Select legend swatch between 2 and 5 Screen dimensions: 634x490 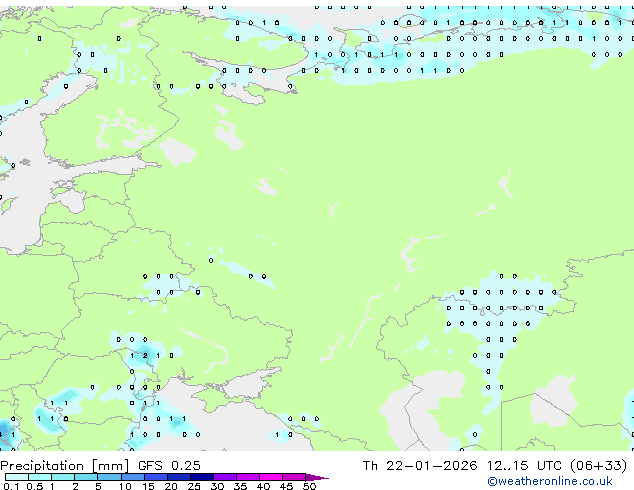pos(86,477)
